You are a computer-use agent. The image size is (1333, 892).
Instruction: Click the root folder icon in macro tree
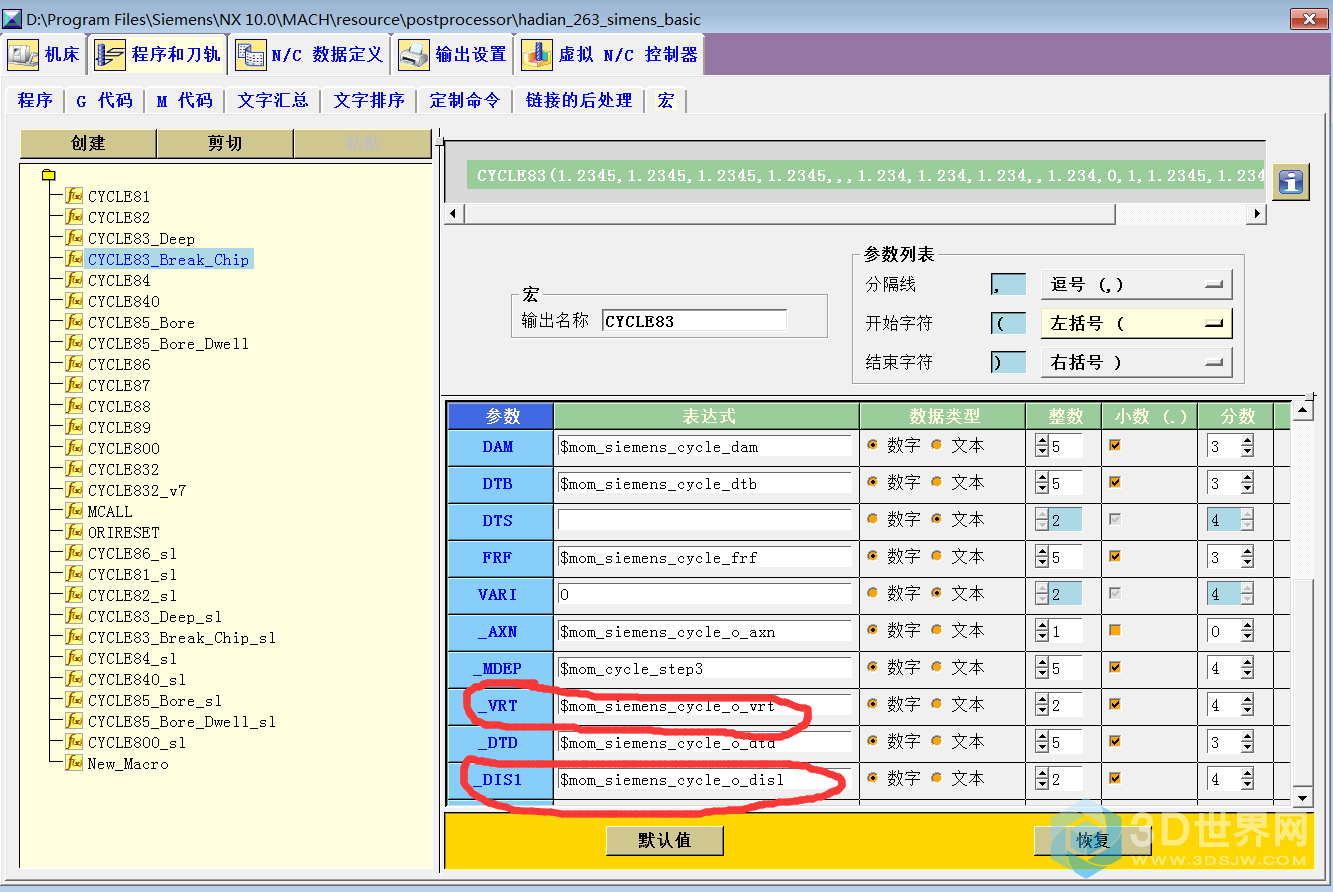[48, 175]
